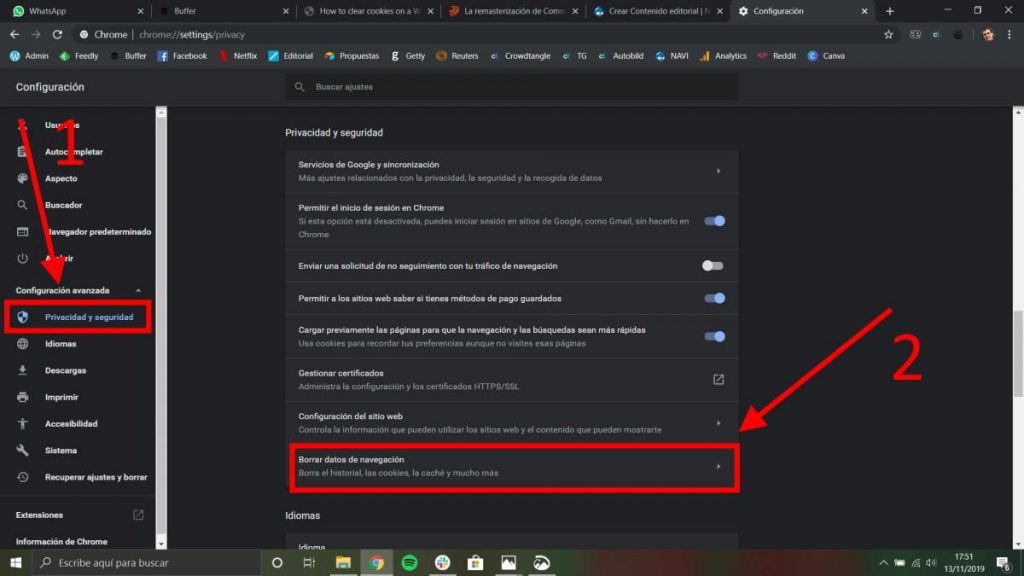
Task: Enable Enviar una solicitud de no seguimiento
Action: click(x=714, y=266)
